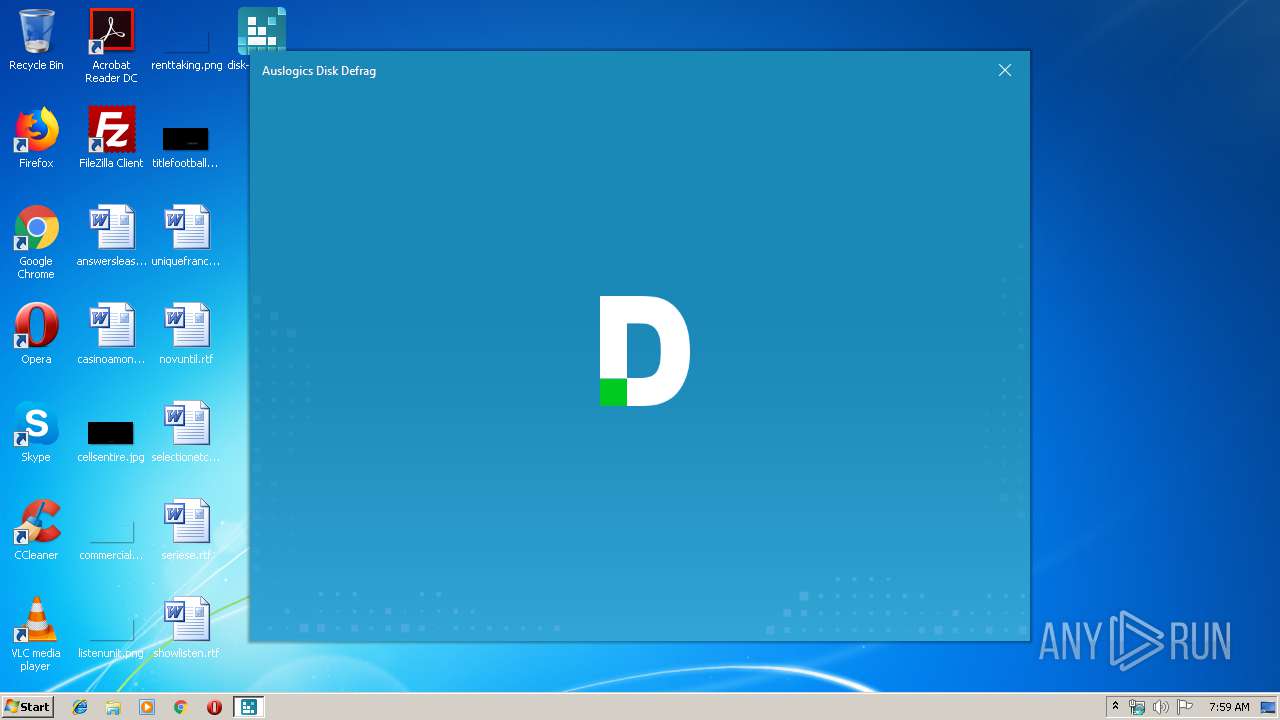The width and height of the screenshot is (1280, 720).
Task: Open Action Center flag icon
Action: [x=1185, y=707]
